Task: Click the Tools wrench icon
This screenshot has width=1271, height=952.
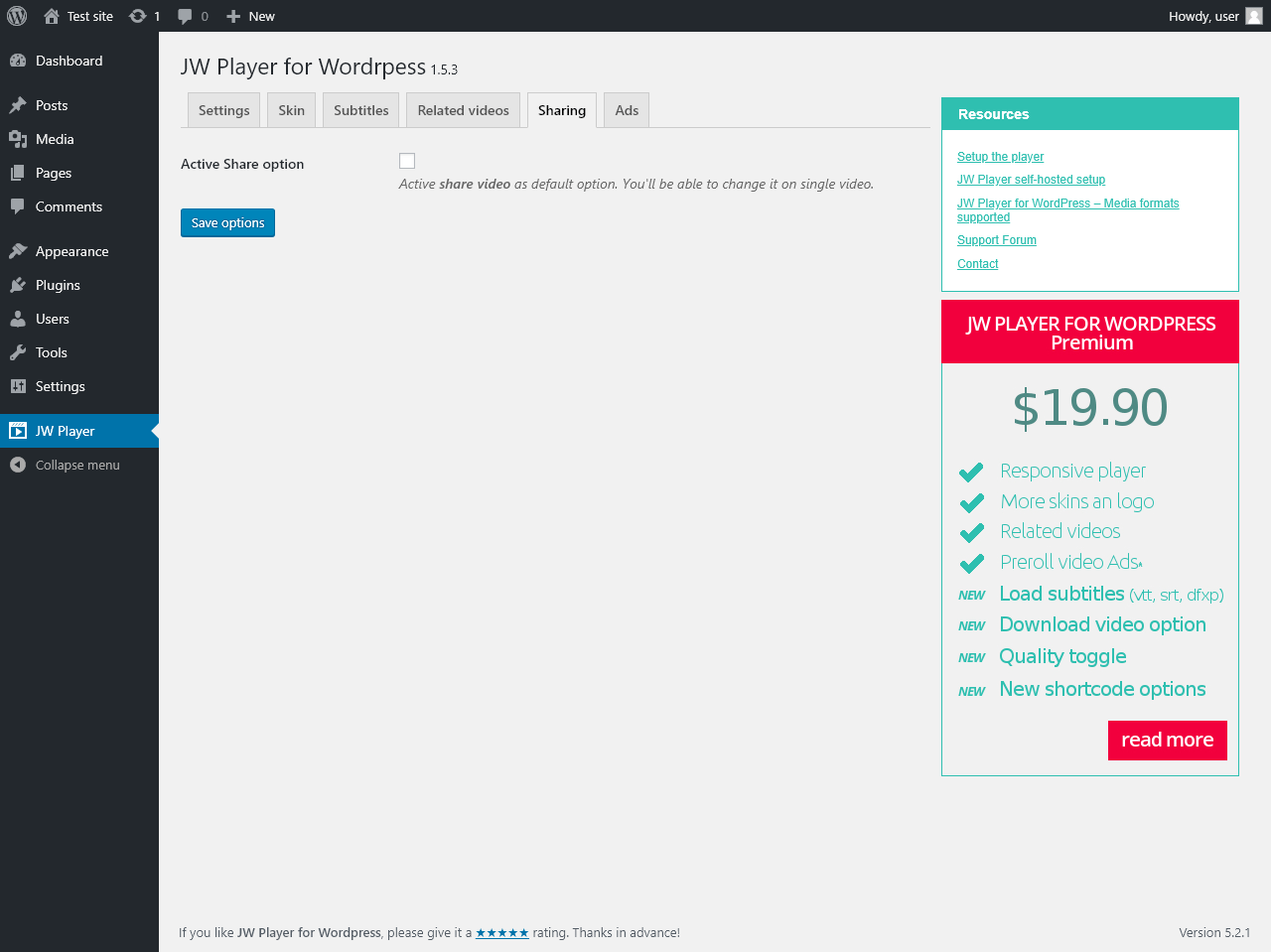Action: [18, 352]
